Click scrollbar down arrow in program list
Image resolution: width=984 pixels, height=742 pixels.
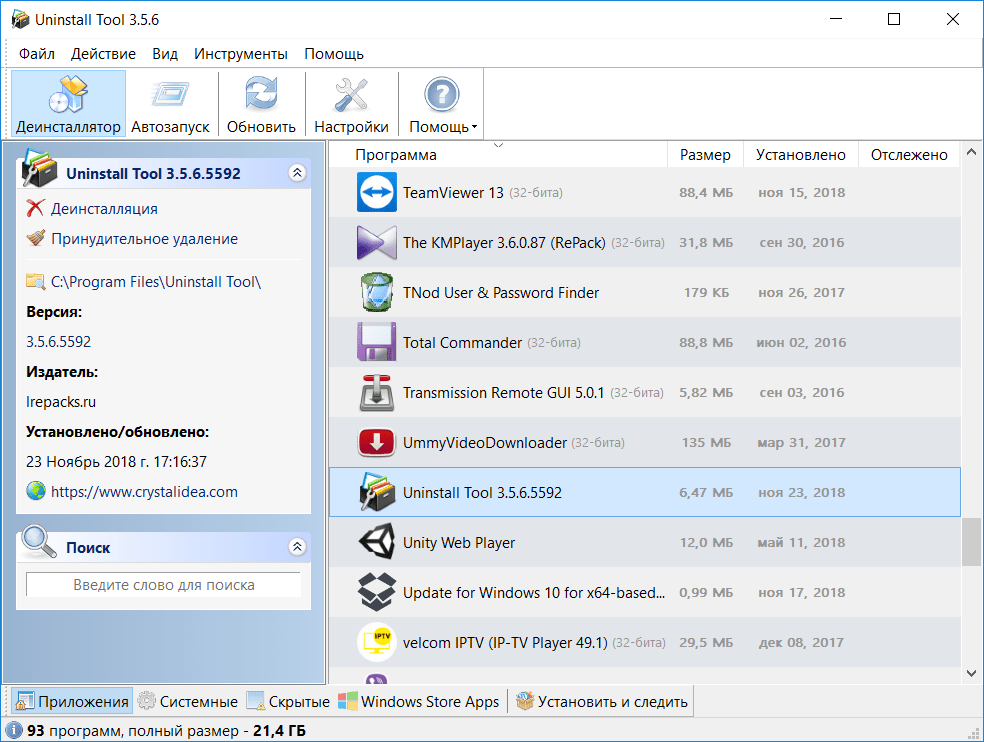coord(971,674)
